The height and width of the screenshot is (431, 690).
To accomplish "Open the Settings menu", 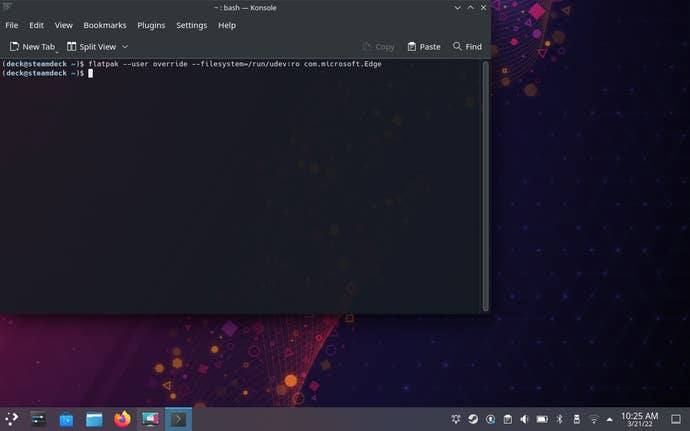I will tap(191, 25).
